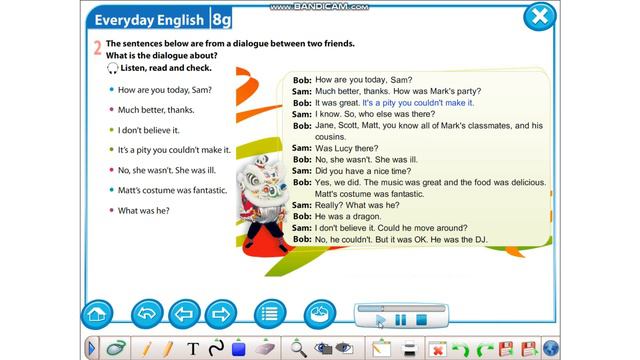The image size is (640, 360).
Task: Click the black and white curtain icon
Action: (x=409, y=349)
